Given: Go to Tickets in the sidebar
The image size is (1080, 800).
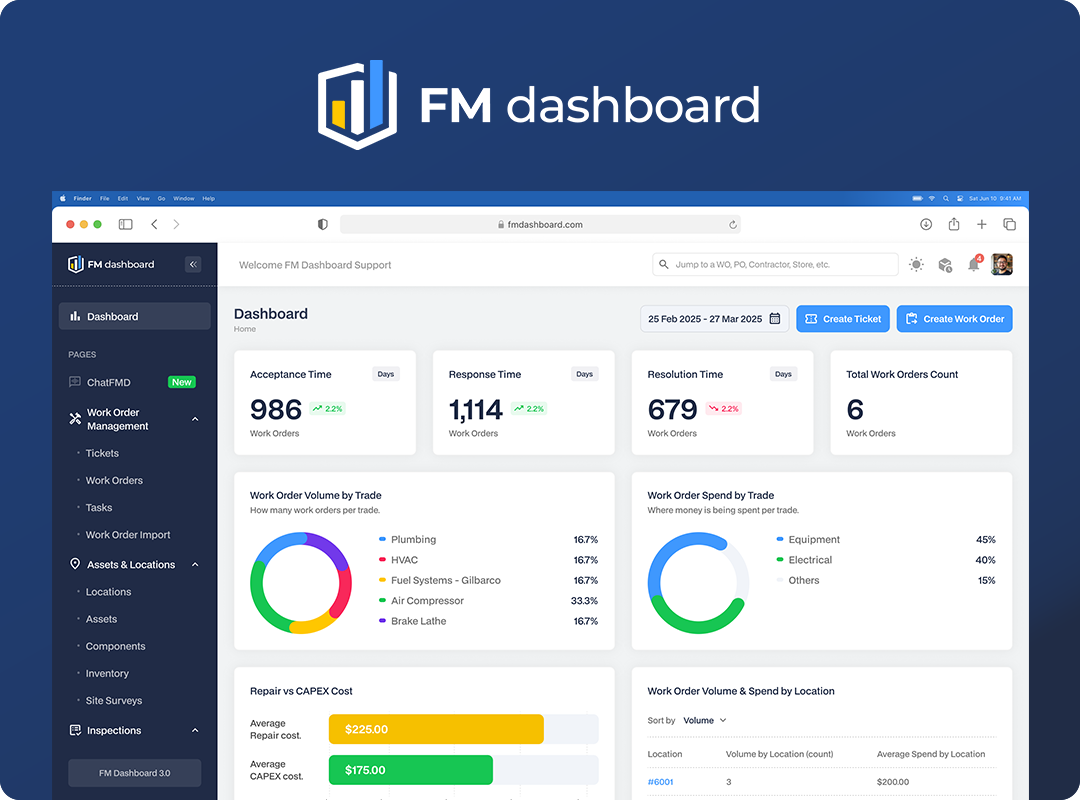Looking at the screenshot, I should click(102, 453).
